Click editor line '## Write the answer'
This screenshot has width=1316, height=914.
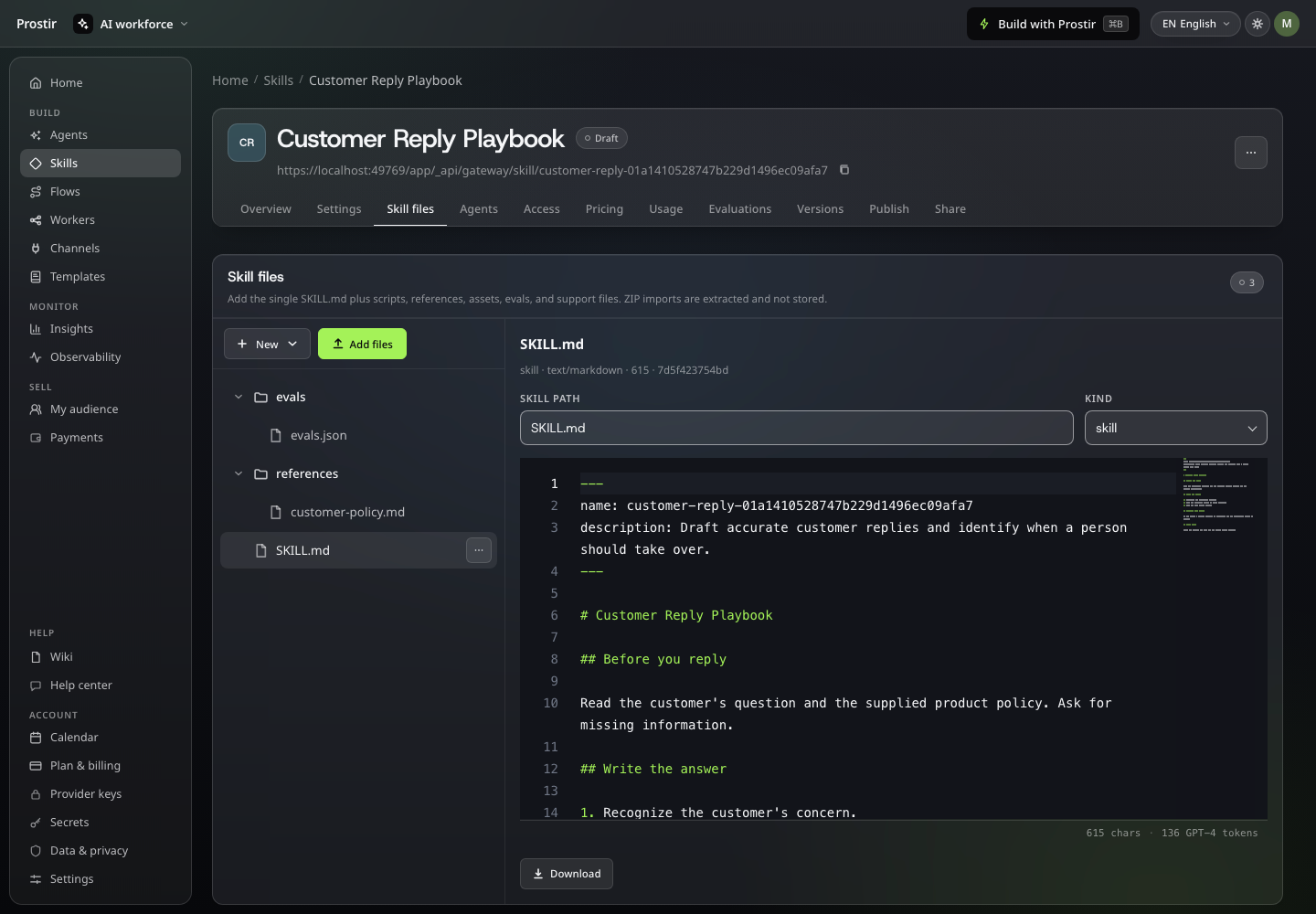pos(653,769)
